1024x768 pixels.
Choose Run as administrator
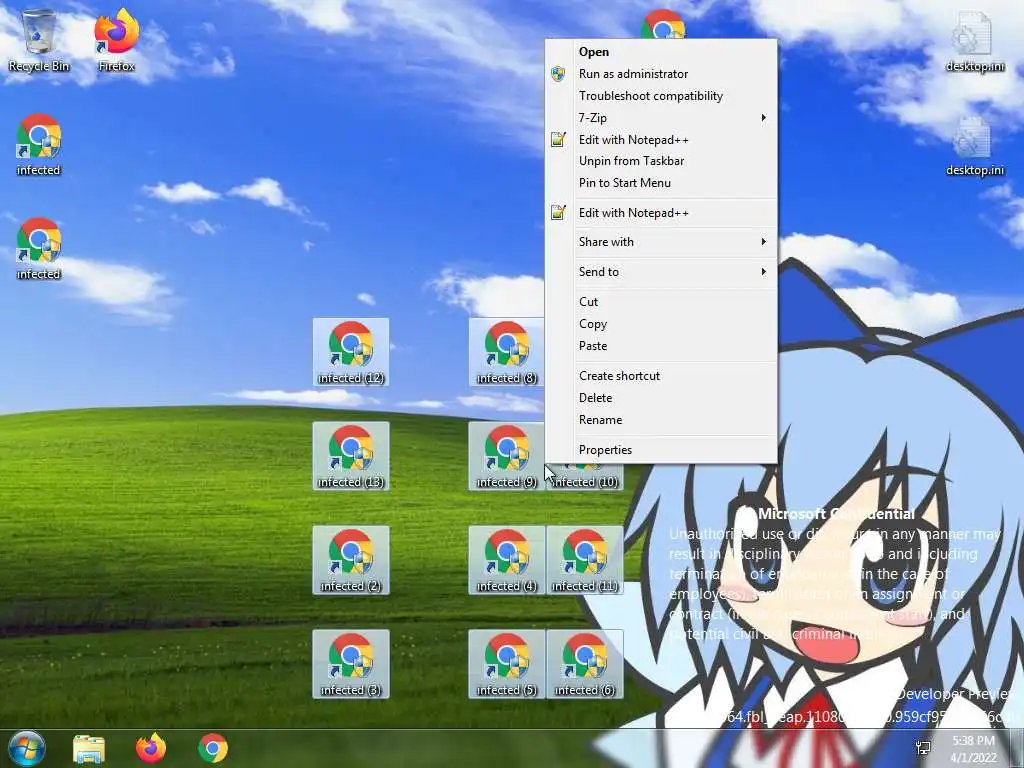point(661,74)
